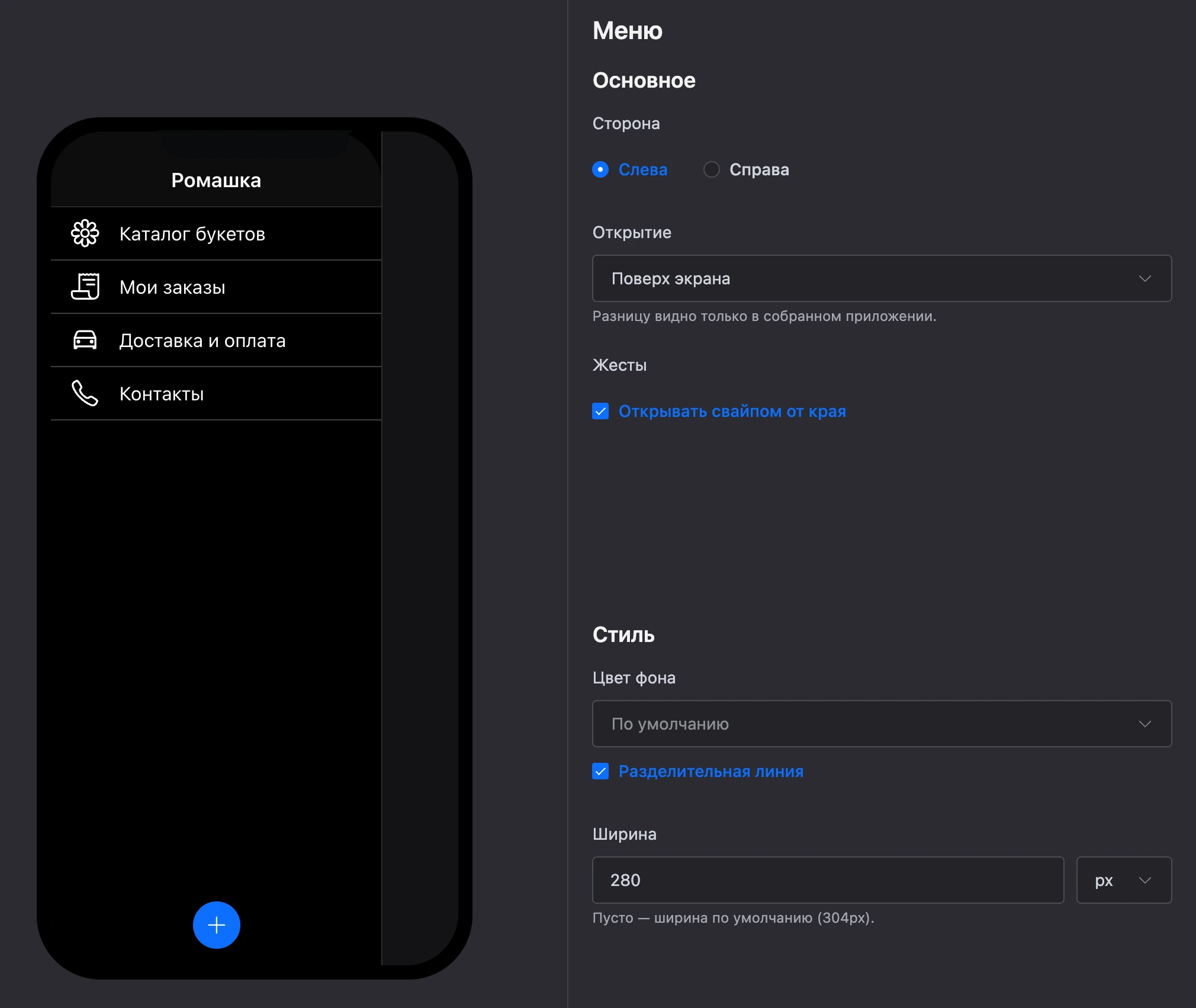This screenshot has height=1008, width=1196.
Task: Toggle Разделительная линия checkbox
Action: click(600, 771)
